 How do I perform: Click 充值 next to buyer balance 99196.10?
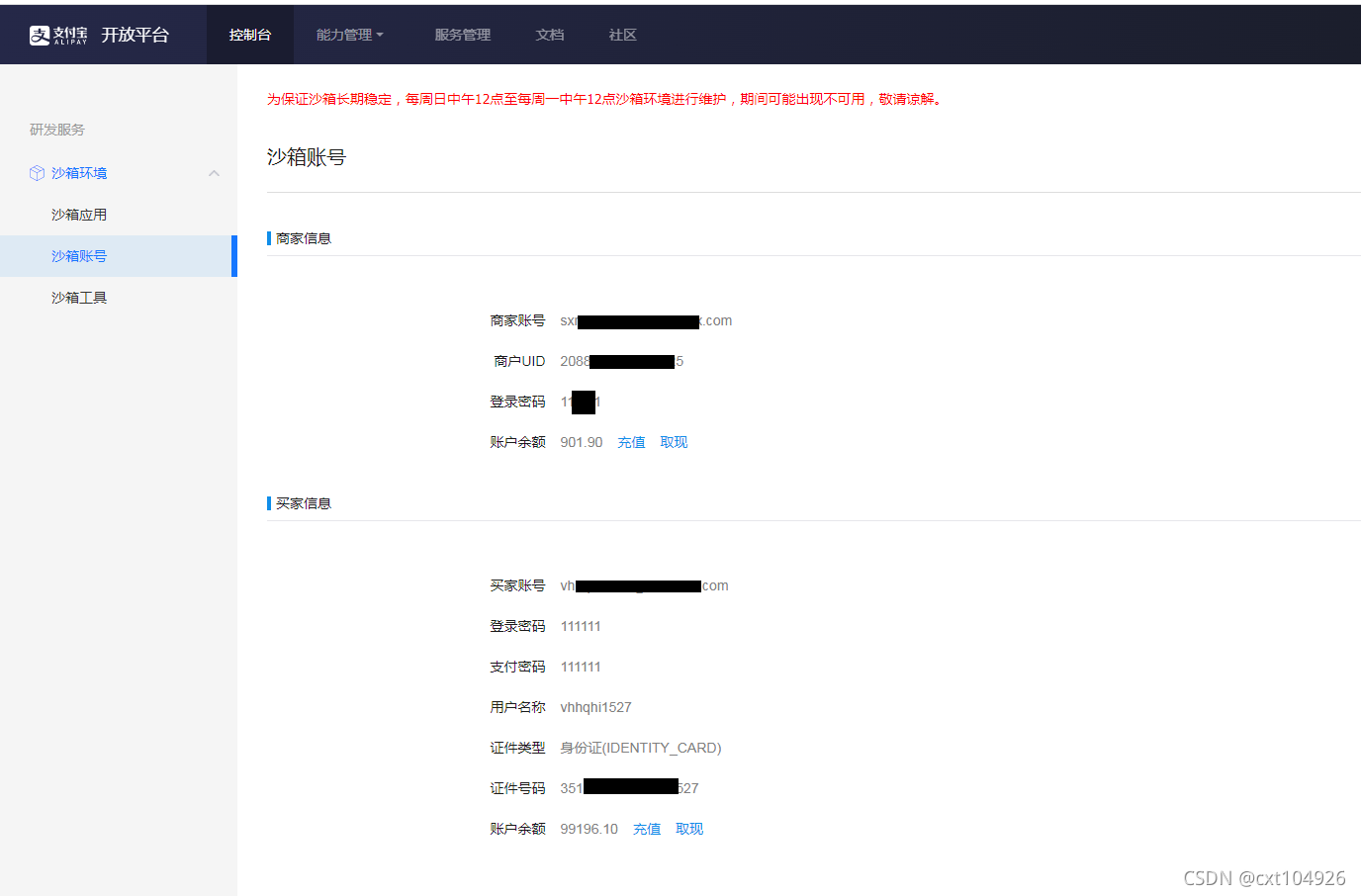pyautogui.click(x=647, y=829)
